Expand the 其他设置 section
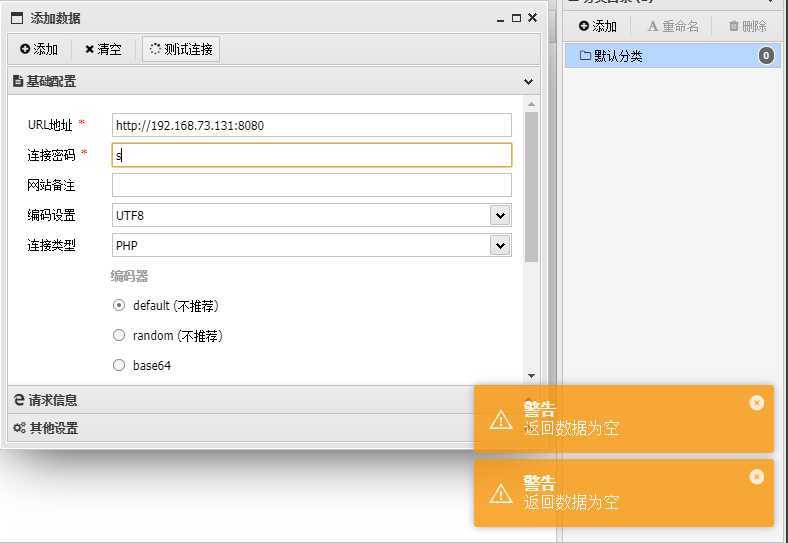 pos(241,428)
